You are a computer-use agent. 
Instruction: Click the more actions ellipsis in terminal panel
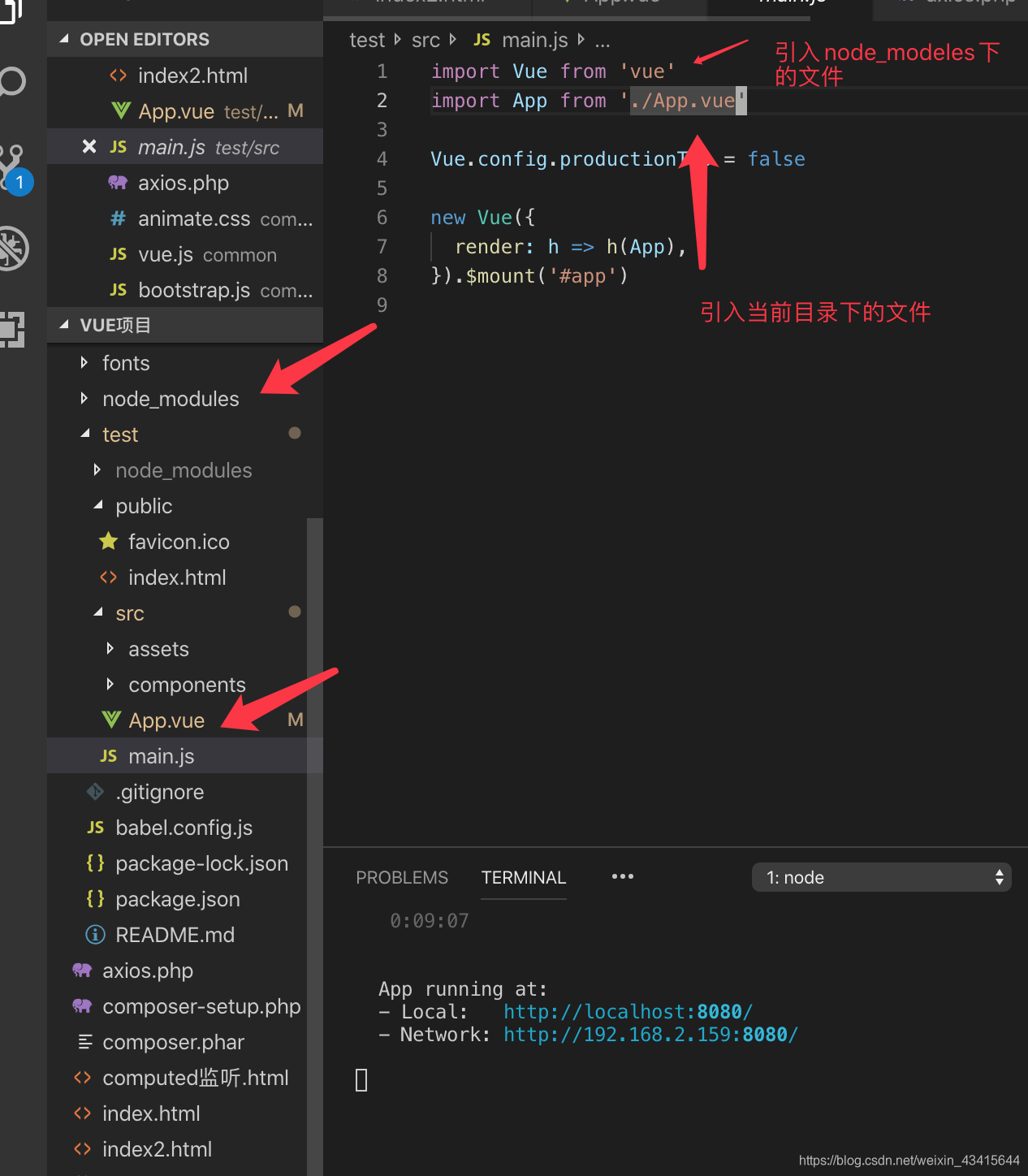(x=622, y=877)
